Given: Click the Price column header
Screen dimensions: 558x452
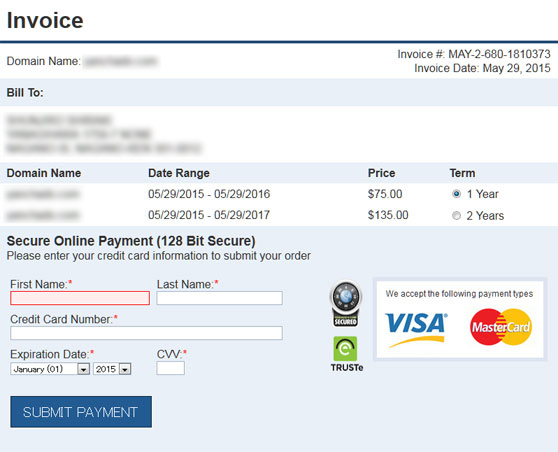Looking at the screenshot, I should [381, 173].
